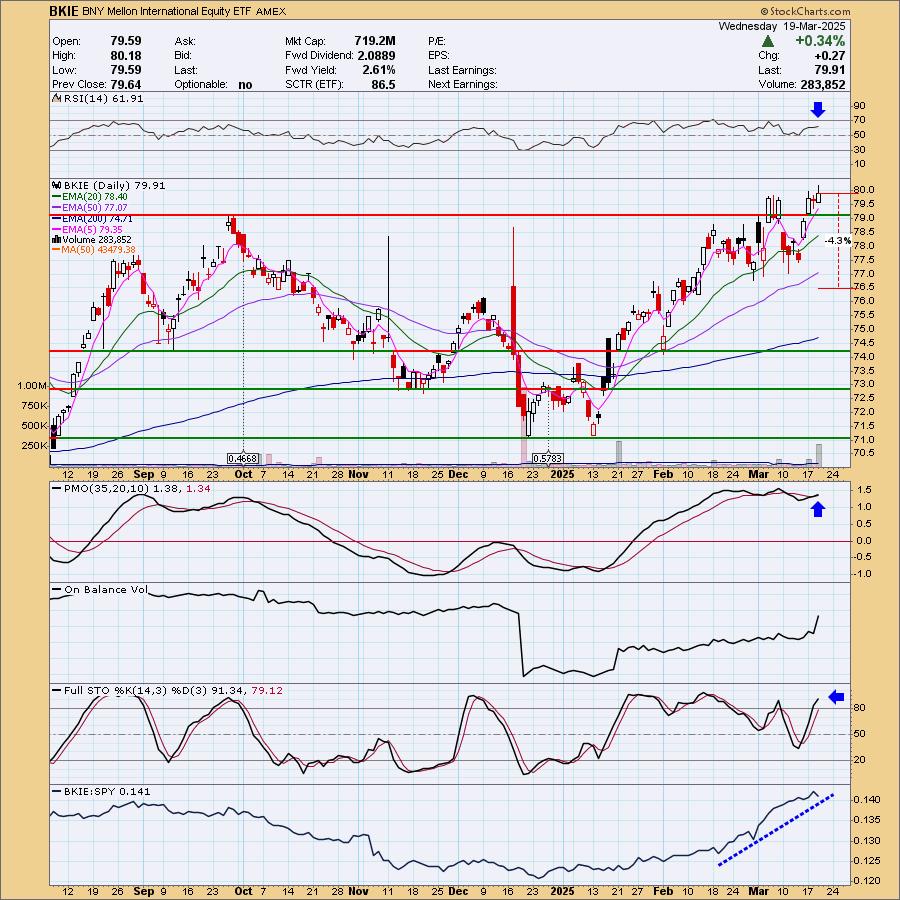Click the date Wednesday 19-Mar-2025
Image resolution: width=900 pixels, height=900 pixels.
[x=782, y=26]
